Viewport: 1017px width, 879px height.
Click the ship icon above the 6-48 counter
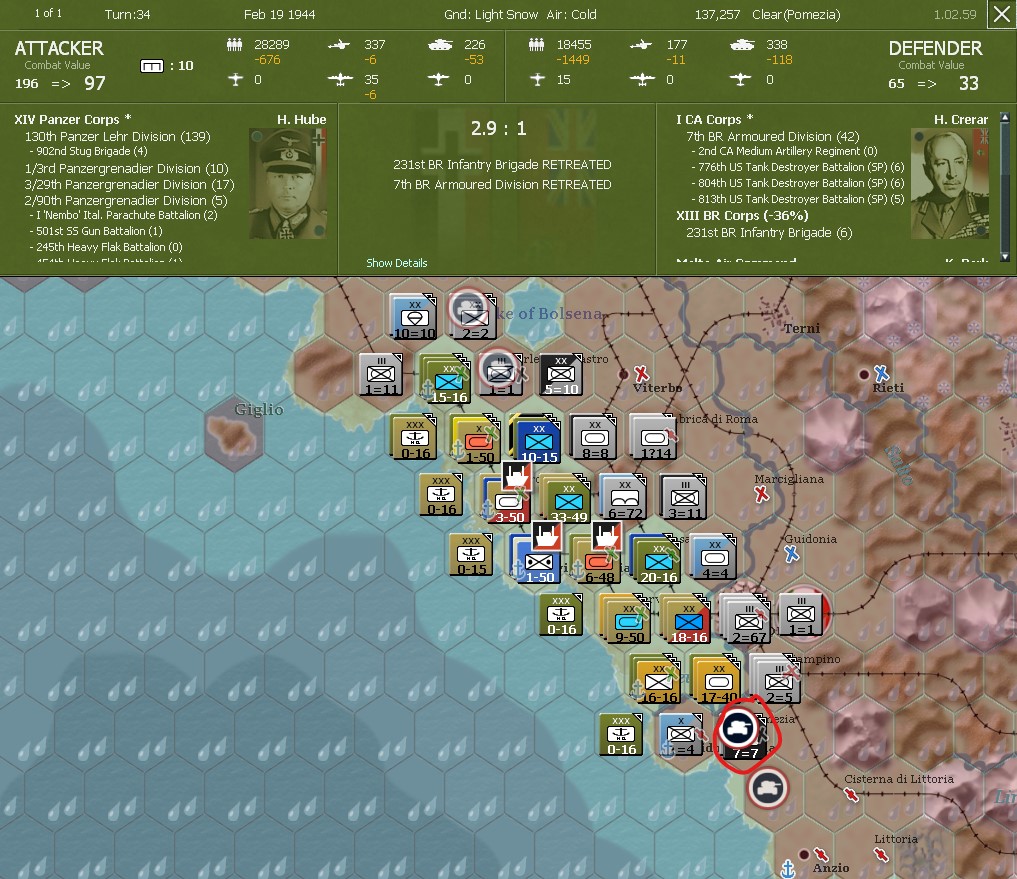tap(607, 535)
